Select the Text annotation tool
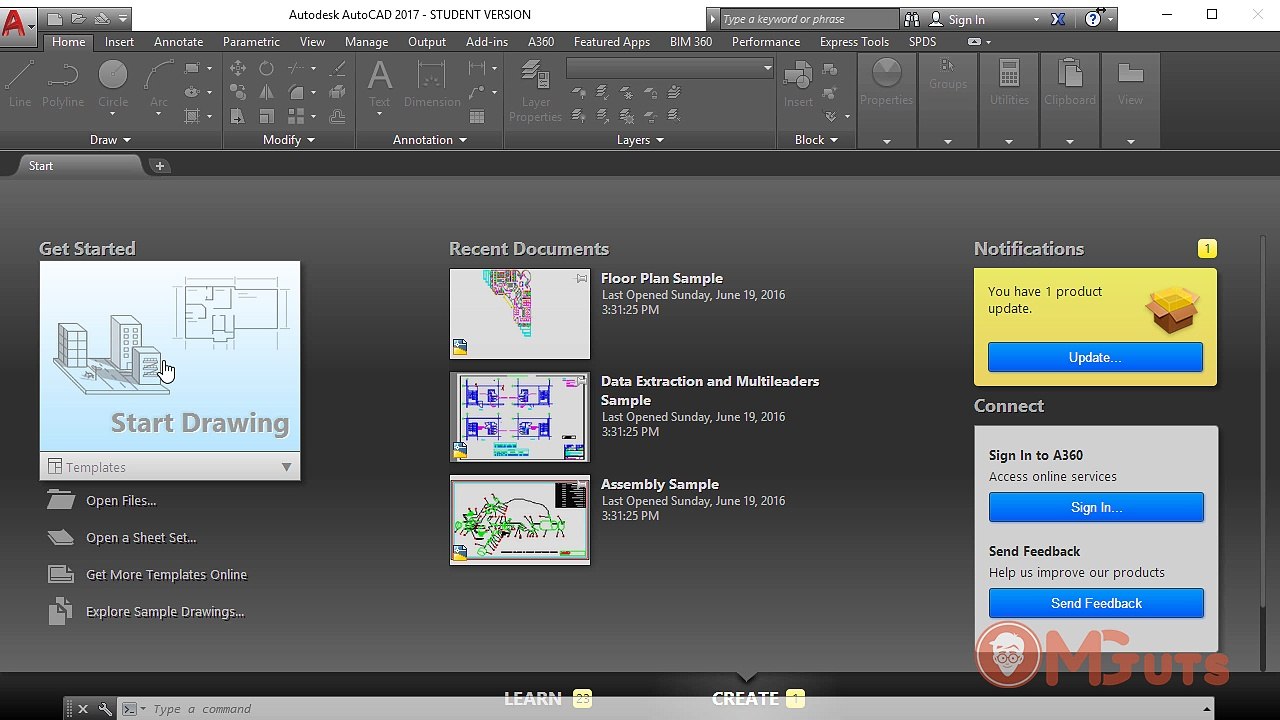This screenshot has height=720, width=1280. (x=380, y=84)
